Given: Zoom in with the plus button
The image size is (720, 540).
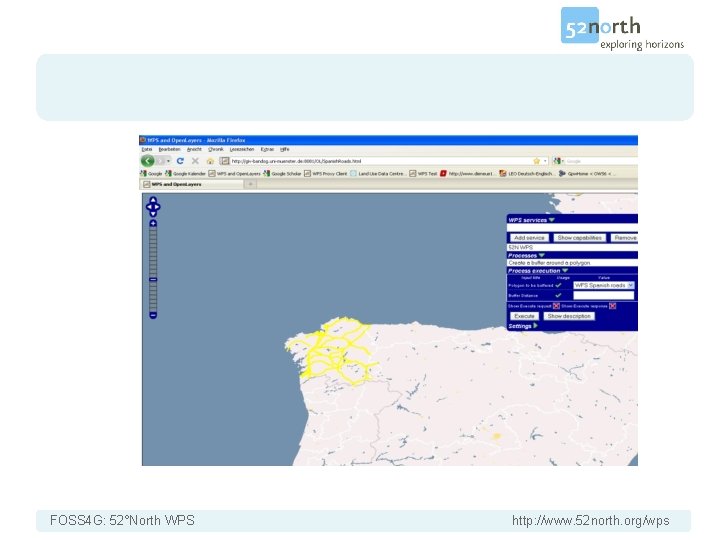Looking at the screenshot, I should [x=153, y=224].
